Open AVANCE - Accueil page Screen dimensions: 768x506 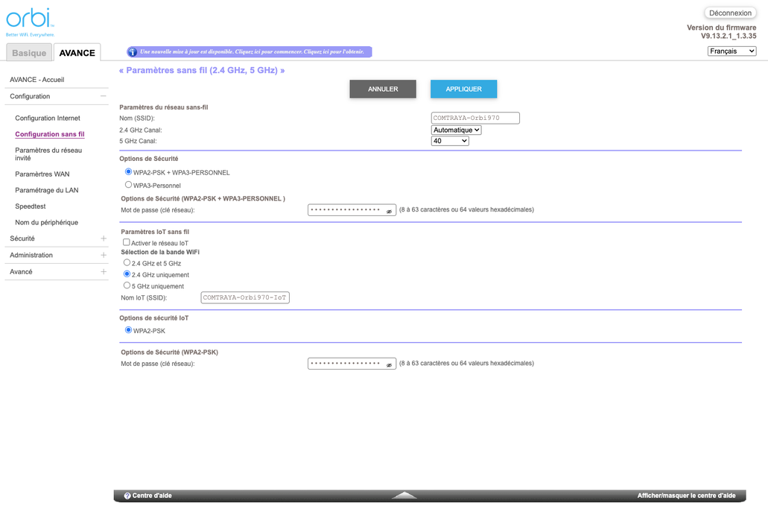click(x=37, y=79)
